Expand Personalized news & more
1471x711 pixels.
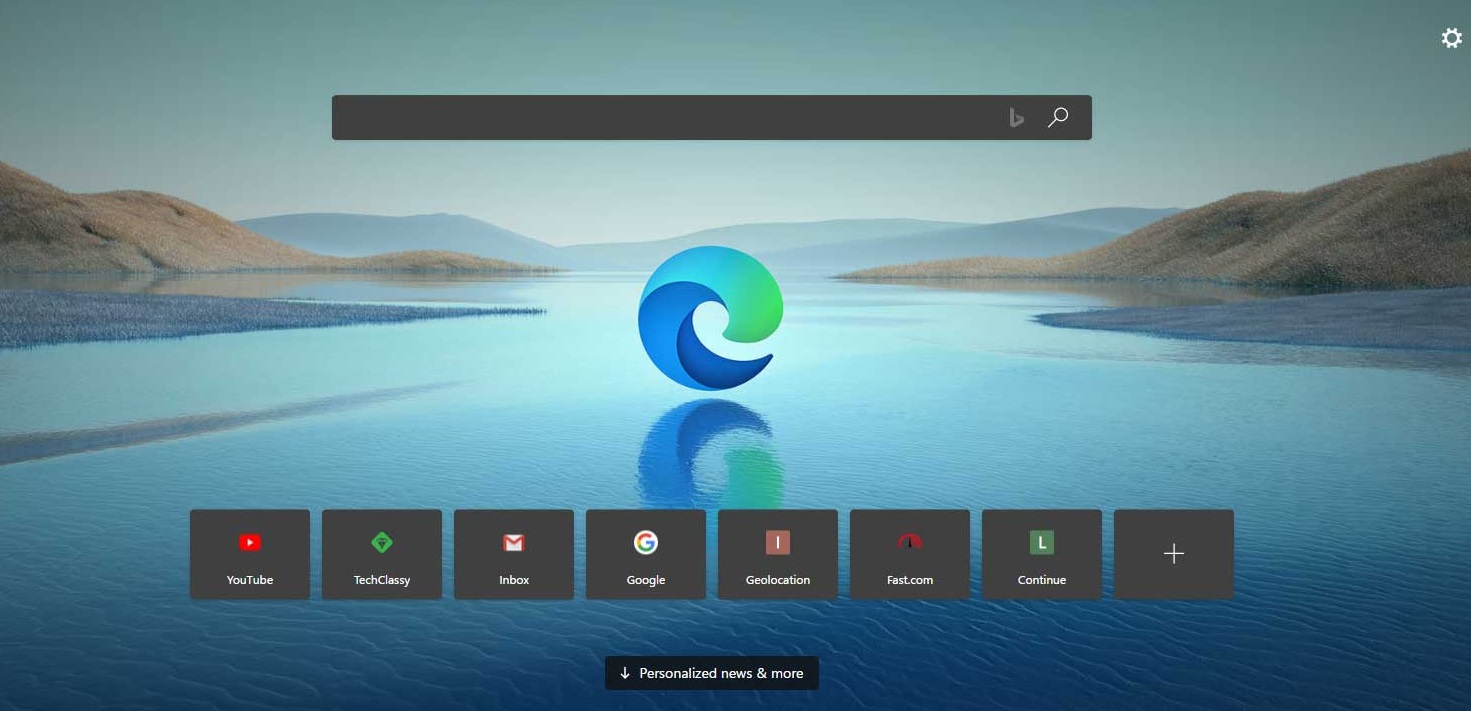(x=712, y=673)
